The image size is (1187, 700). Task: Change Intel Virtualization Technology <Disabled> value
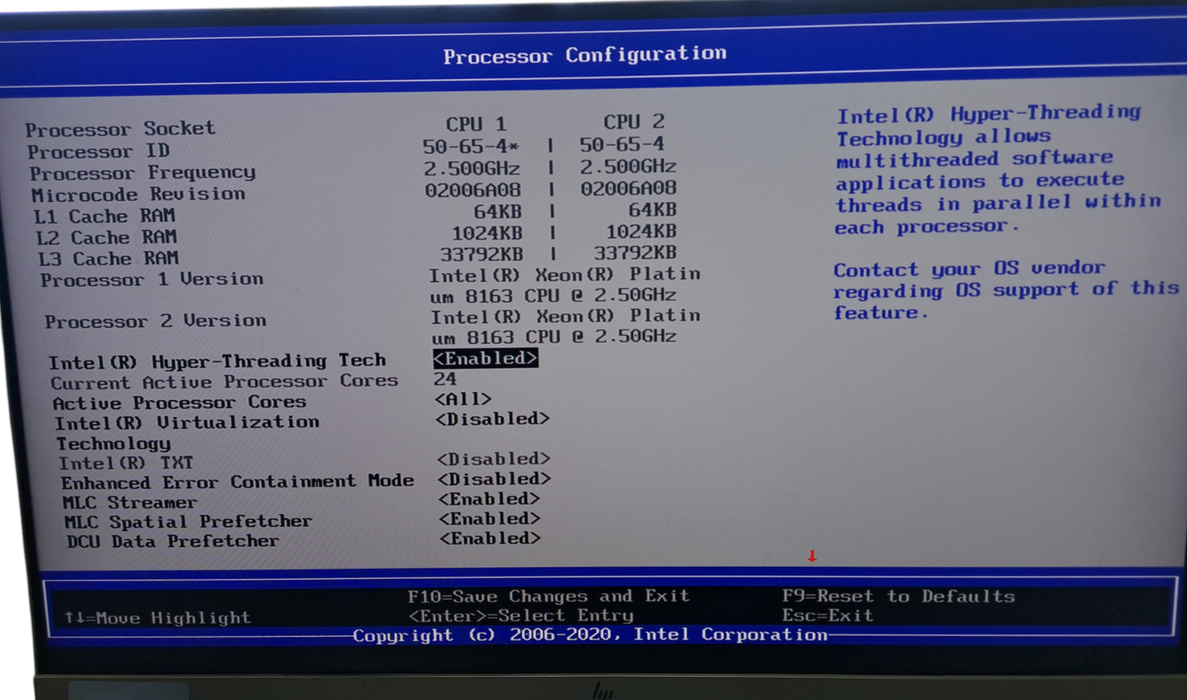pos(492,418)
